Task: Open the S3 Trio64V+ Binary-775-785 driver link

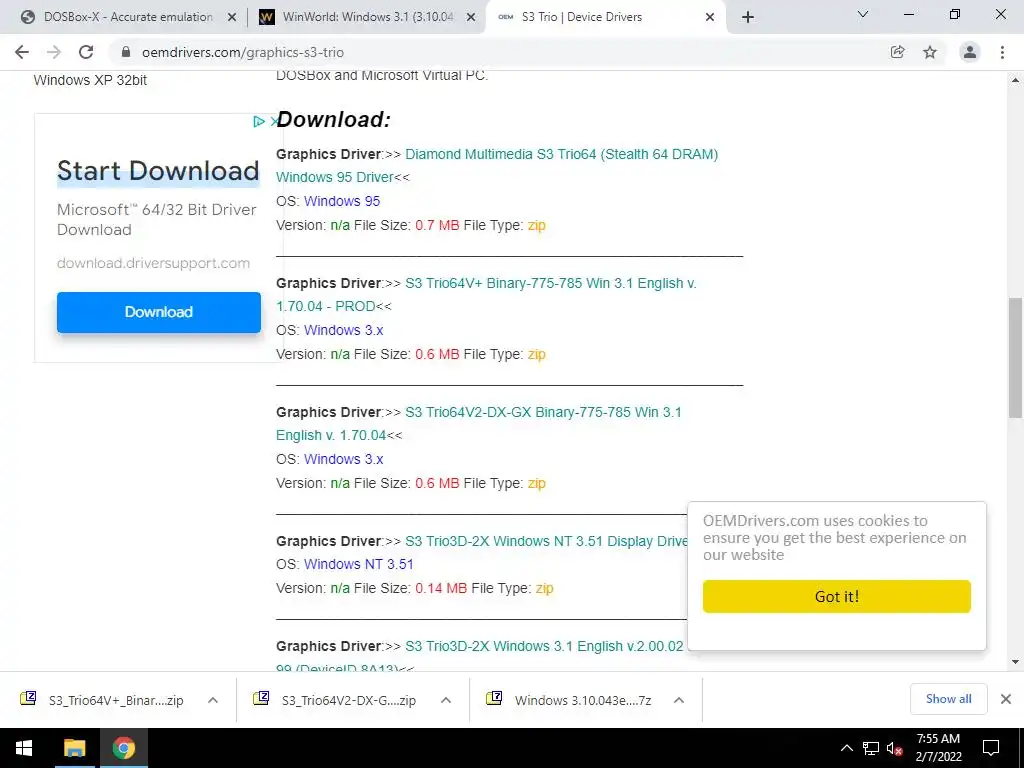Action: [x=486, y=295]
